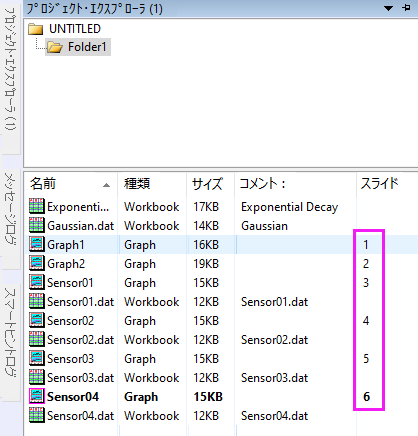
Task: Sort list by 名前 column header
Action: pos(70,184)
